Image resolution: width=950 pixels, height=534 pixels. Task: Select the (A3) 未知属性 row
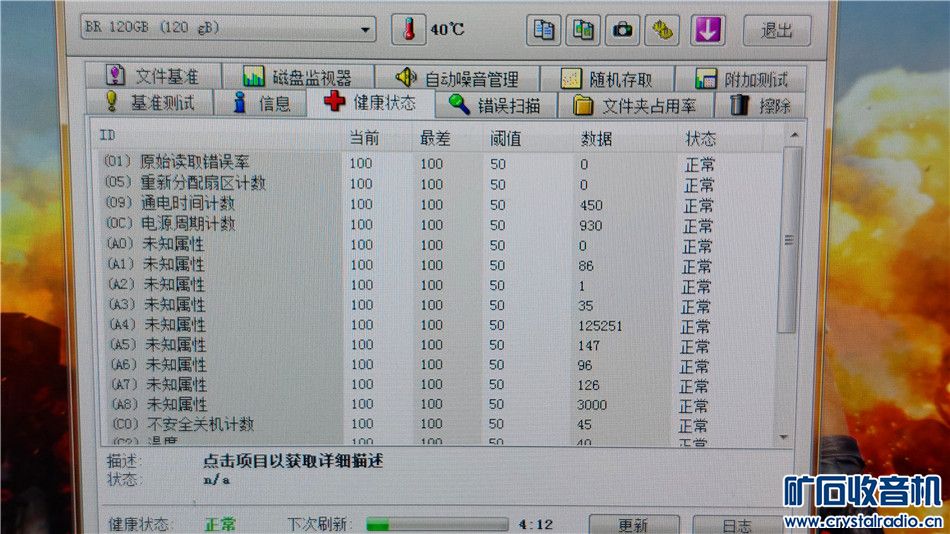point(439,305)
